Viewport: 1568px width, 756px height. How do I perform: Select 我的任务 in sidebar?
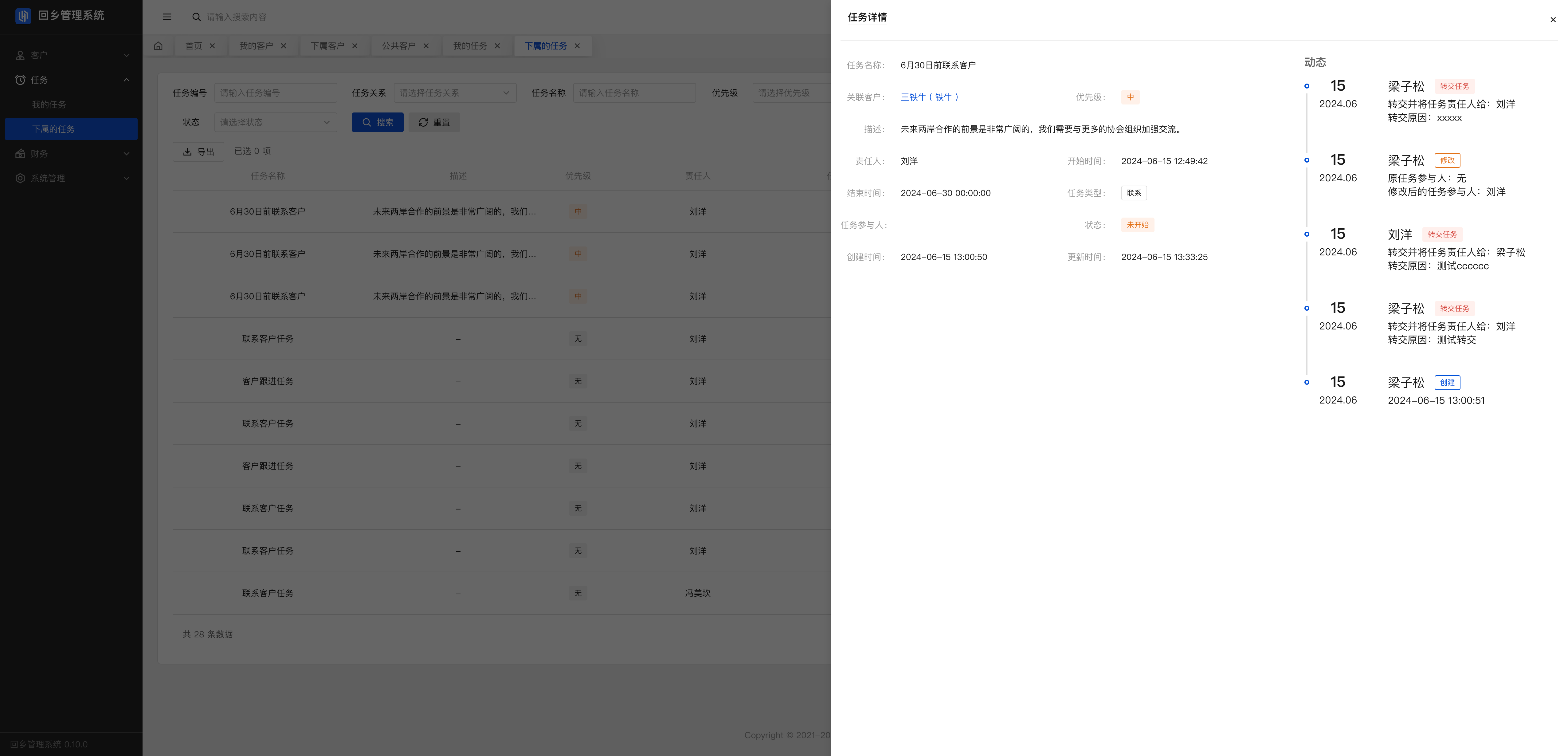click(x=49, y=105)
